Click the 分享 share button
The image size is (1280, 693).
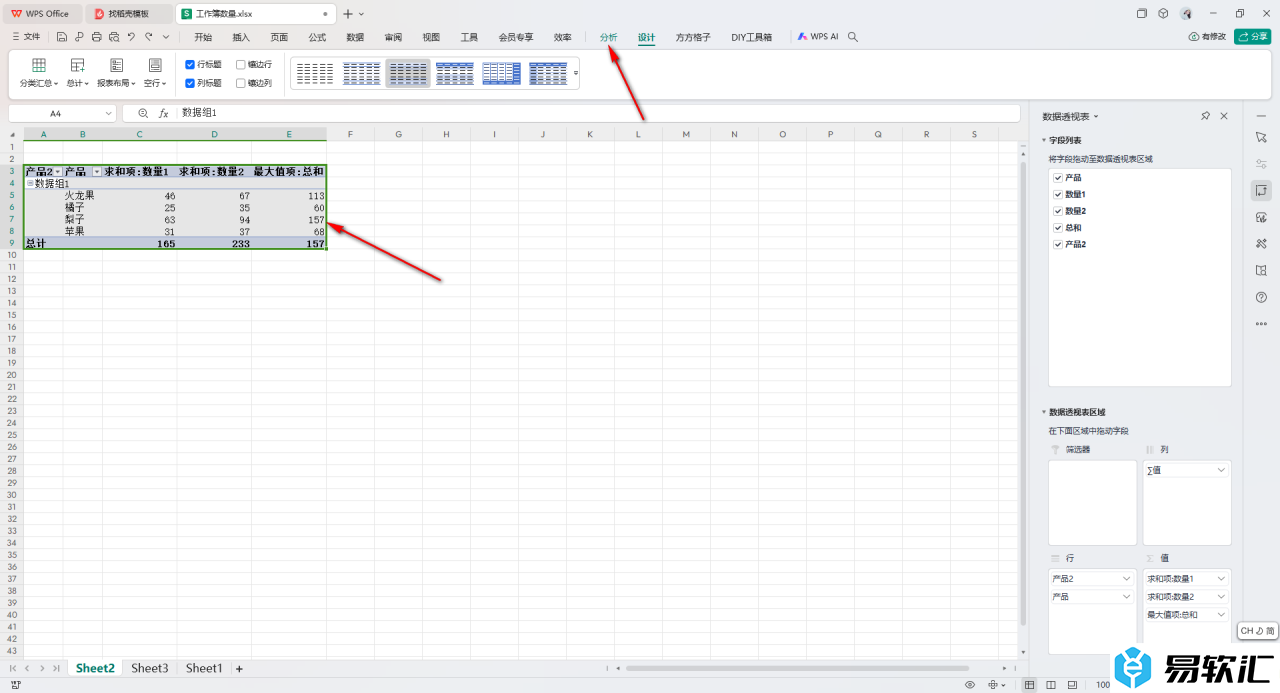click(x=1252, y=37)
